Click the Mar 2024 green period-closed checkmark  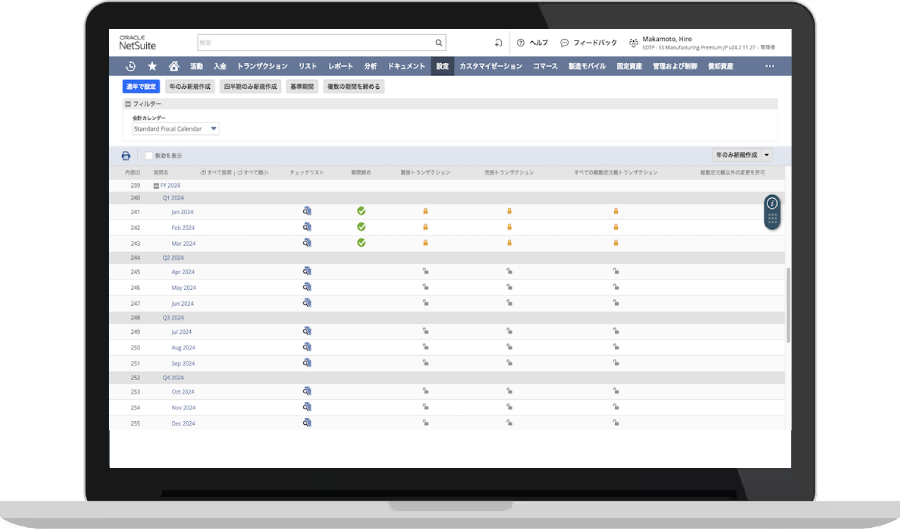pyautogui.click(x=361, y=243)
